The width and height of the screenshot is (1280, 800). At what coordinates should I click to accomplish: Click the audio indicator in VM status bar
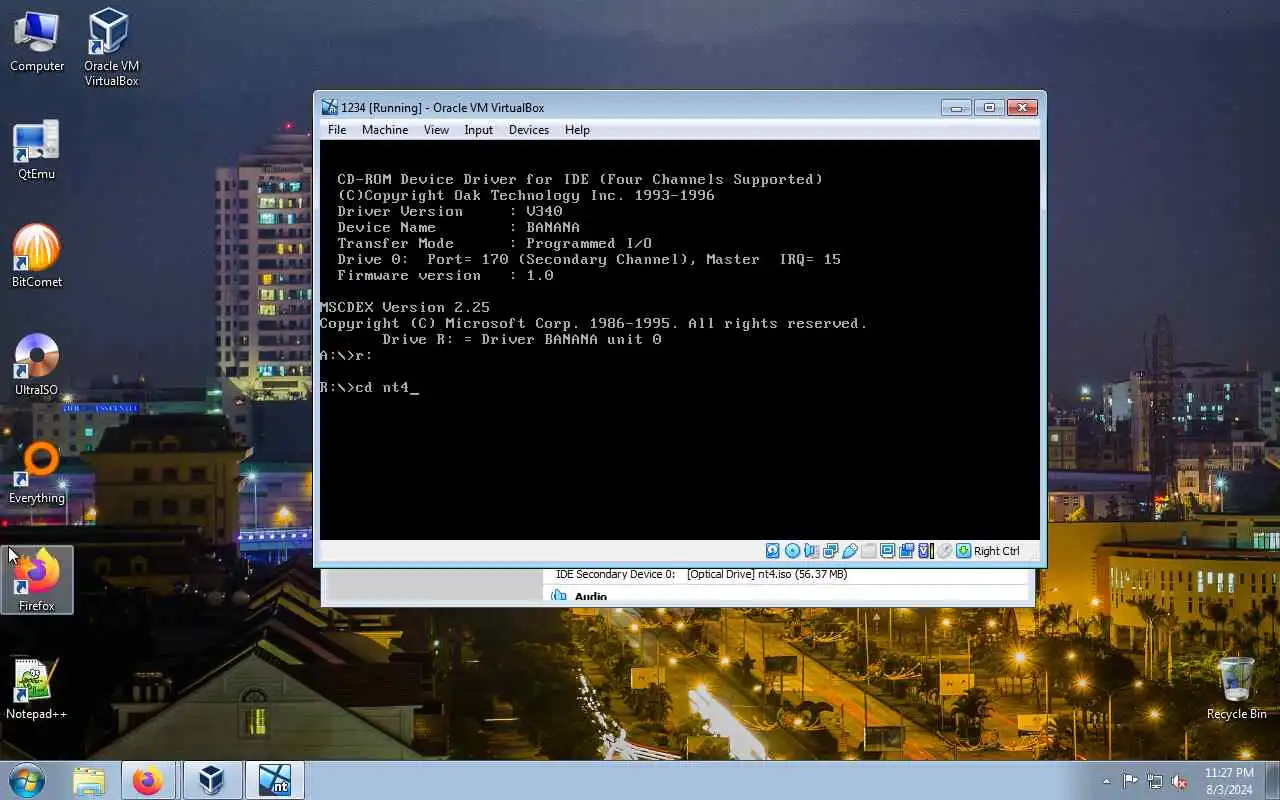click(x=811, y=551)
